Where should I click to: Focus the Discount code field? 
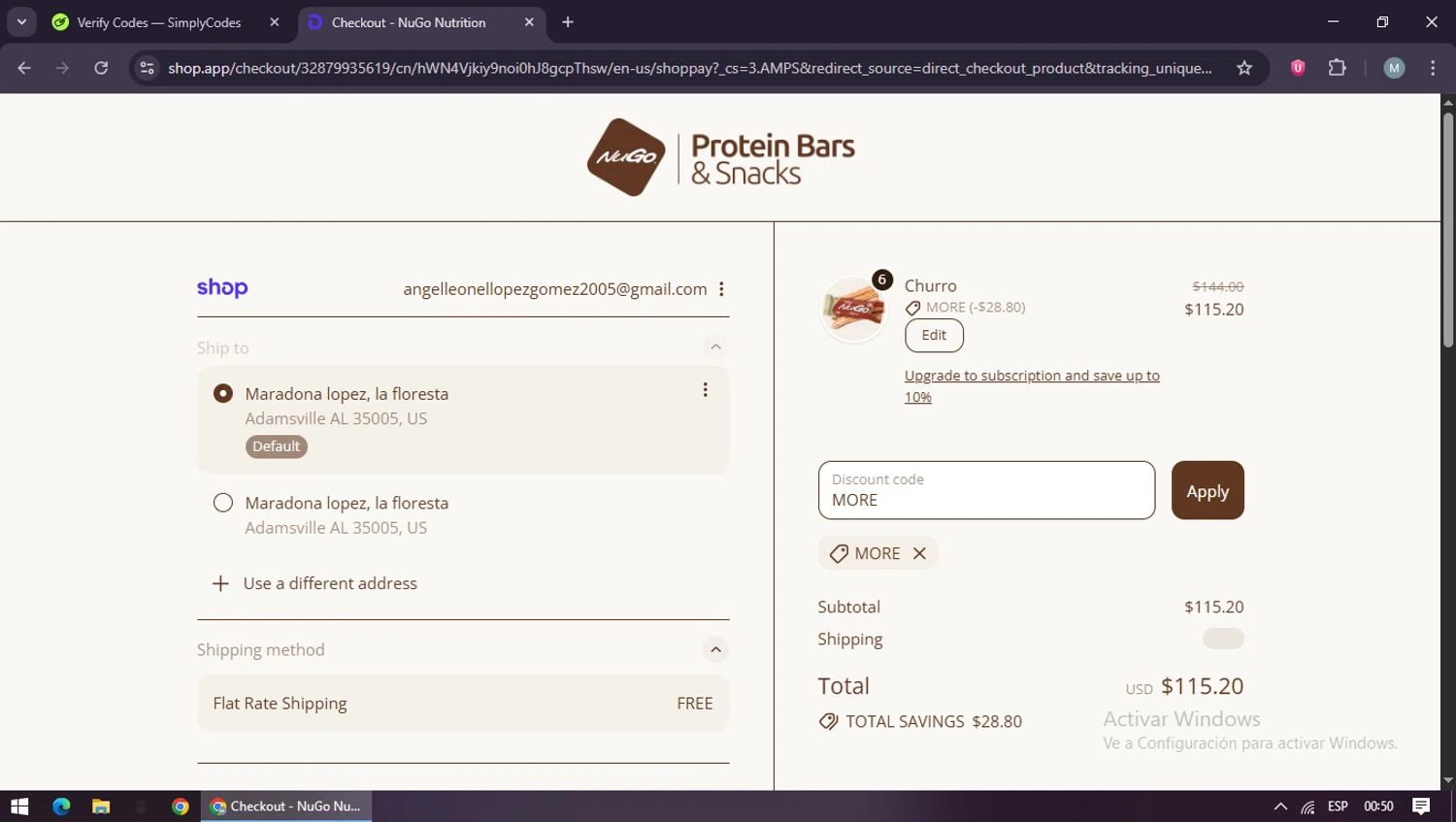(986, 490)
